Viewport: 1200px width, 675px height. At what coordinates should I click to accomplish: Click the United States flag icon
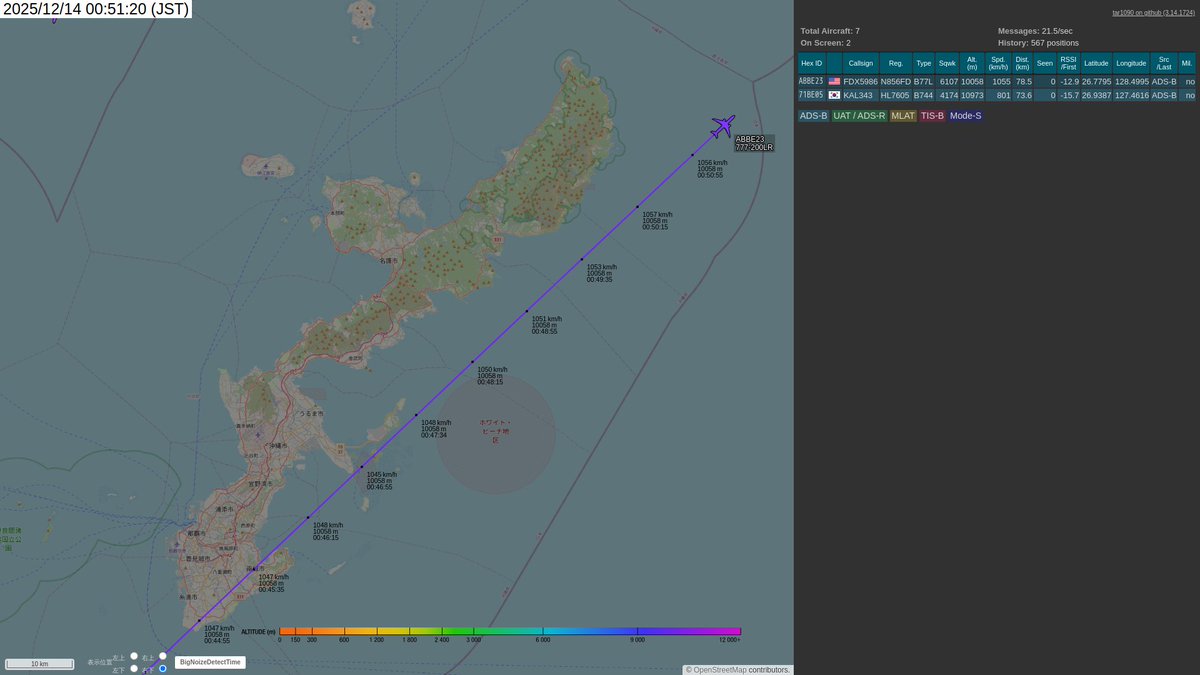tap(834, 81)
